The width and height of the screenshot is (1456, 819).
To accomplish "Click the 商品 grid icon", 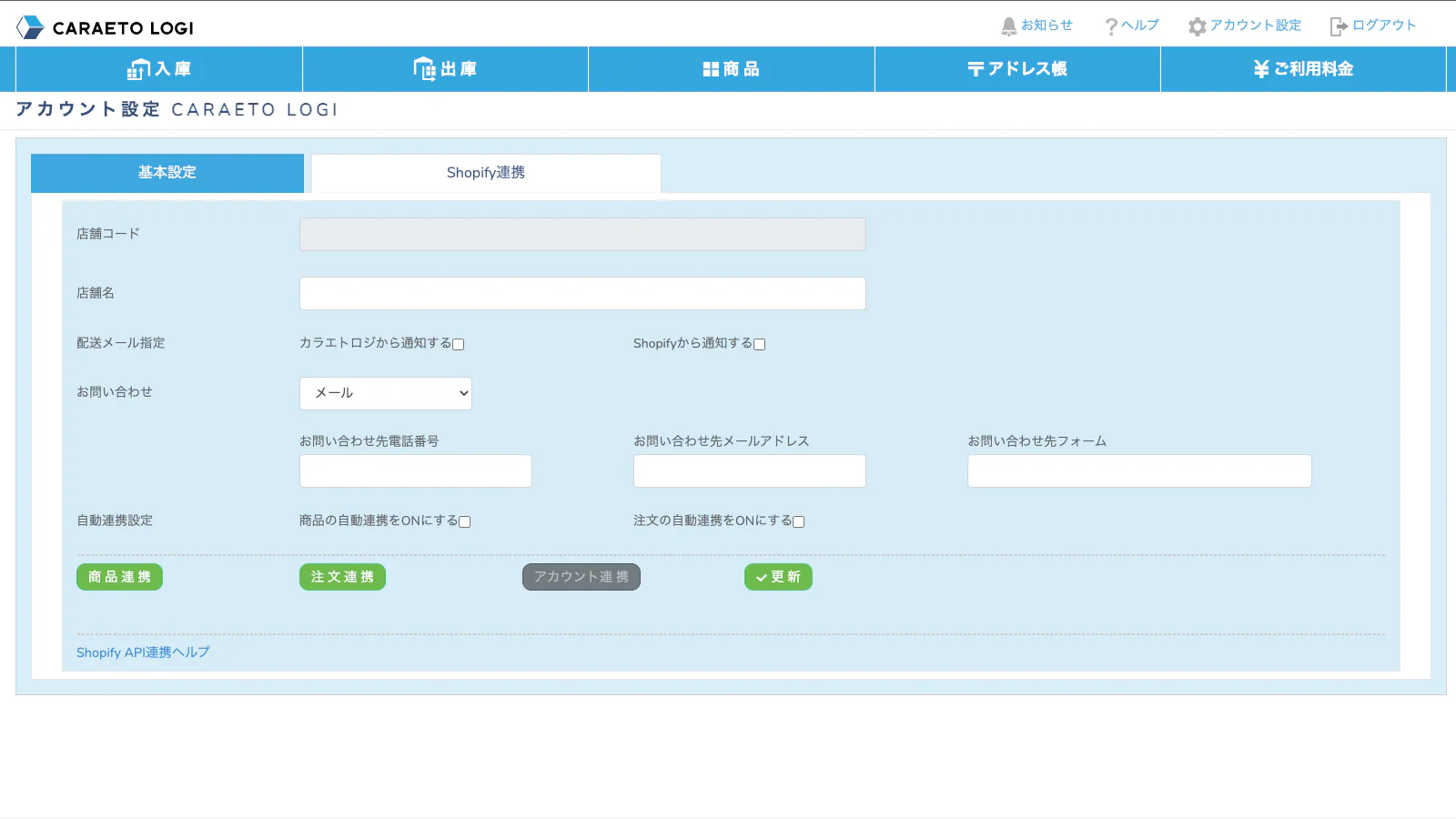I will coord(711,69).
